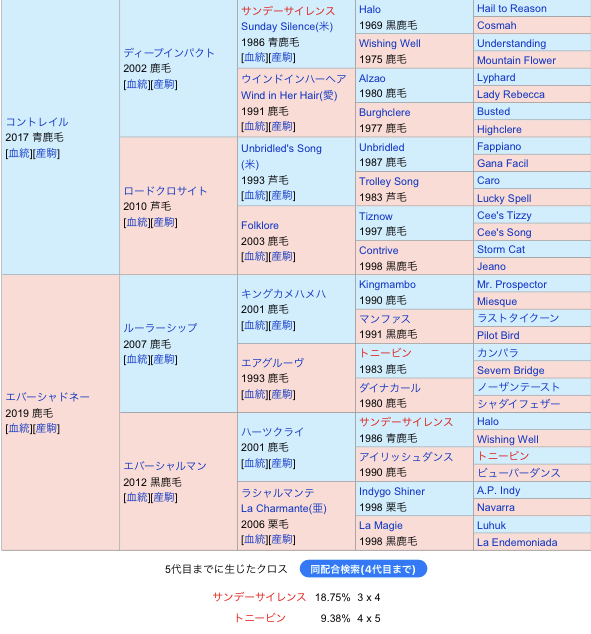
Task: Open the La Charmante(亜) link
Action: click(284, 508)
